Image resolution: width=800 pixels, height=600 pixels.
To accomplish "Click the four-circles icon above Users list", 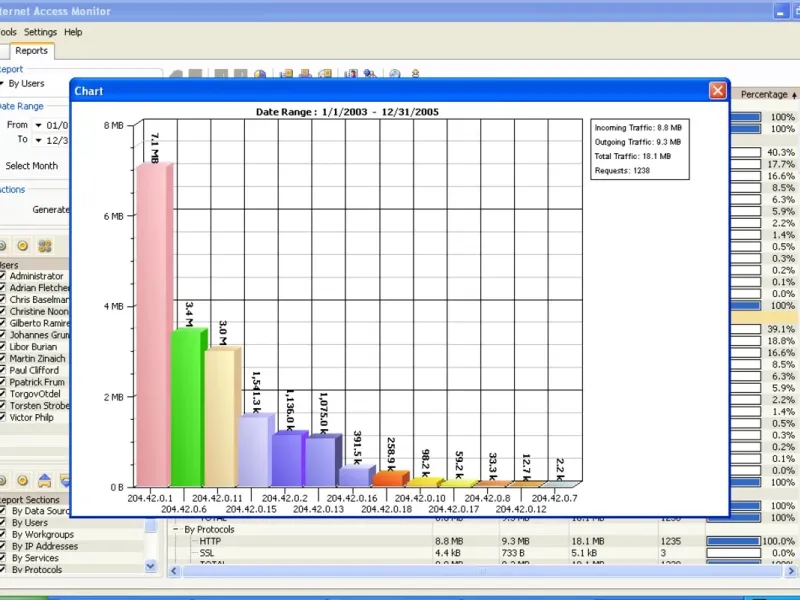I will pos(45,246).
